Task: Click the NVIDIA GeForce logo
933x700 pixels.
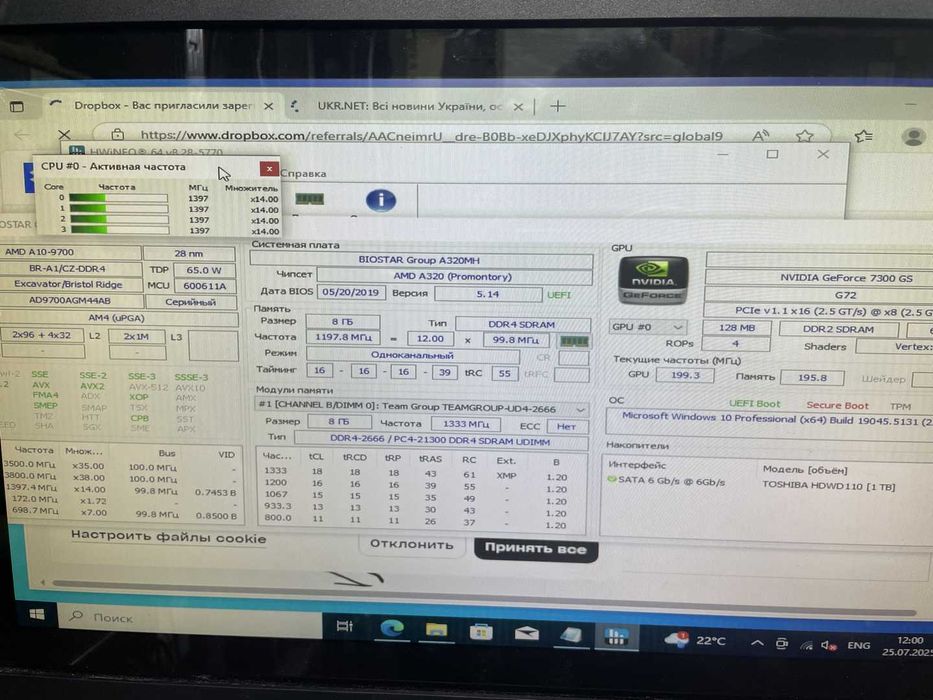Action: tap(653, 280)
